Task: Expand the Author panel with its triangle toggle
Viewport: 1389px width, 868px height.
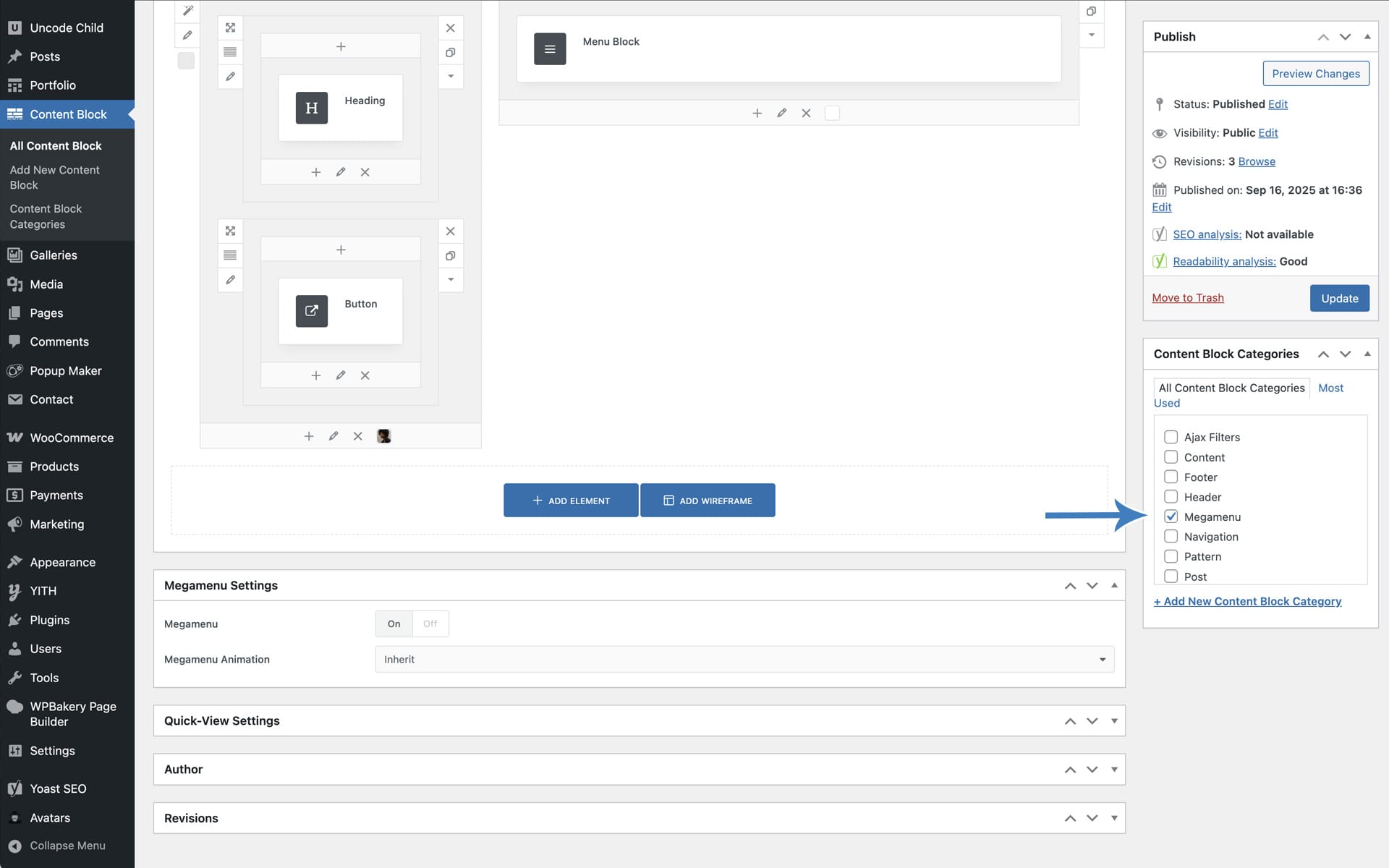Action: (1113, 769)
